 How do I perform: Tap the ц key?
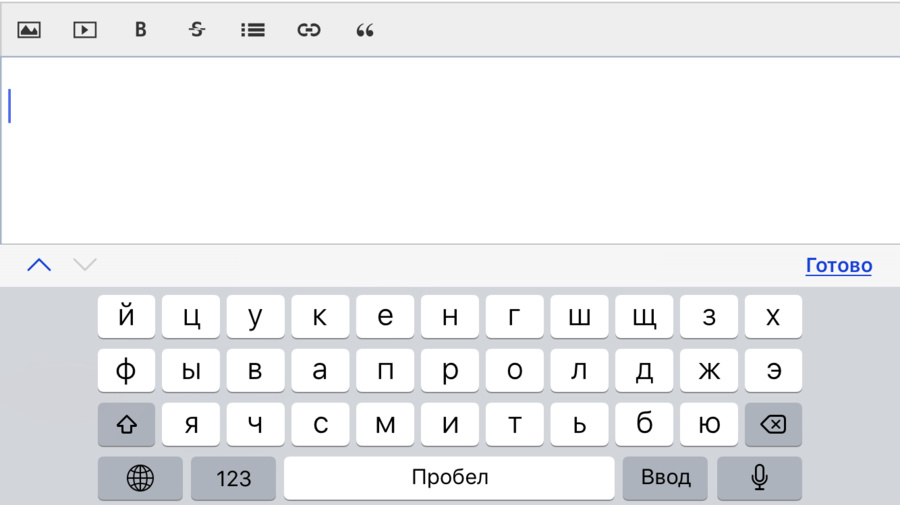pyautogui.click(x=191, y=316)
